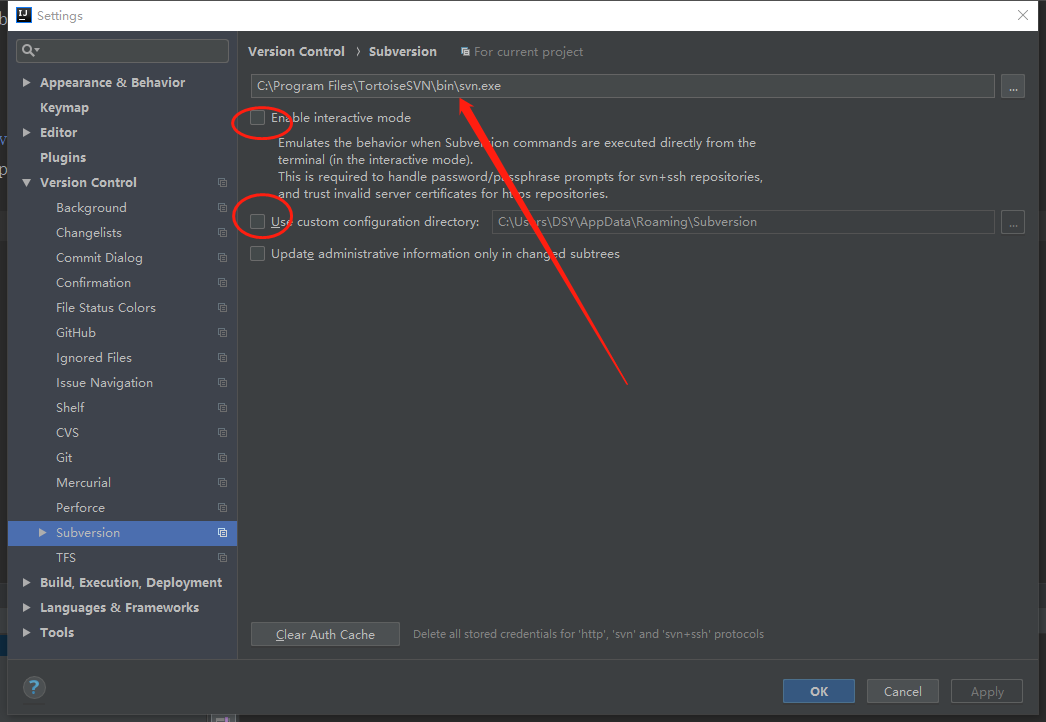Click the project-level icon beside Shelf
The image size is (1046, 722).
pos(222,408)
